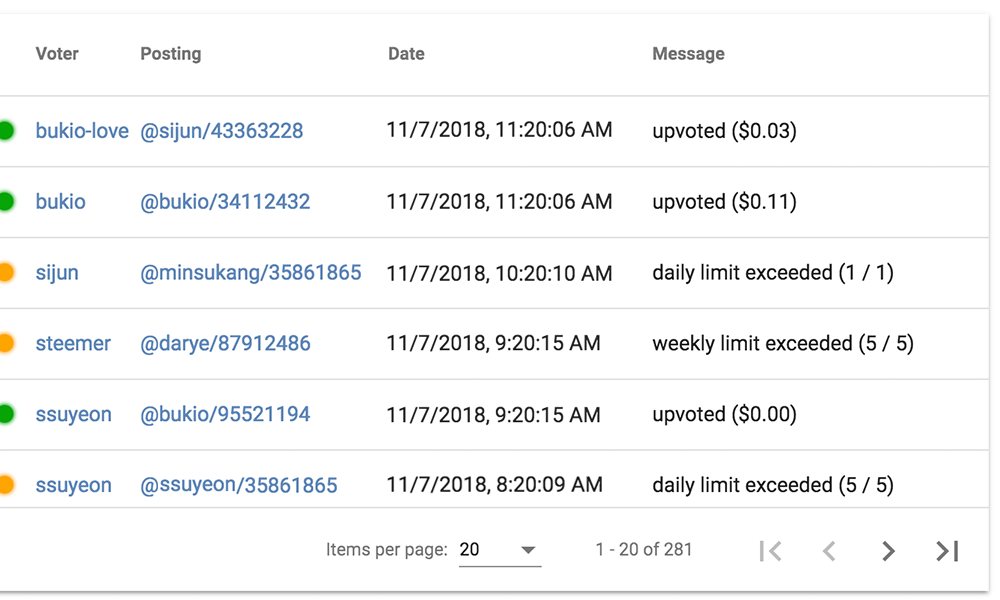The height and width of the screenshot is (600, 1000).
Task: Go to the previous page arrow
Action: point(829,551)
